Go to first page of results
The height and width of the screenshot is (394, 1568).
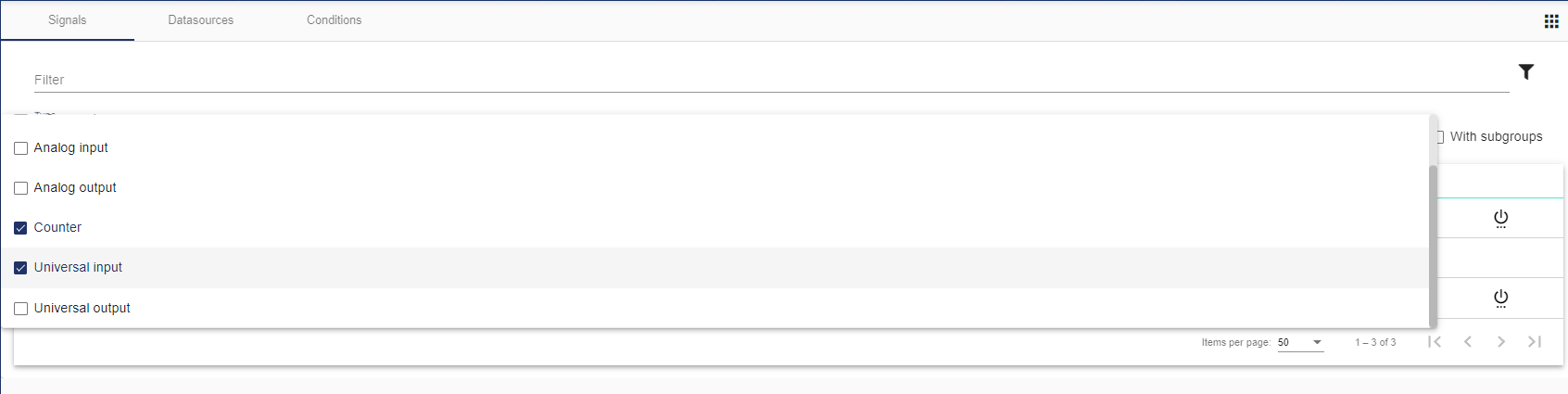(1435, 342)
